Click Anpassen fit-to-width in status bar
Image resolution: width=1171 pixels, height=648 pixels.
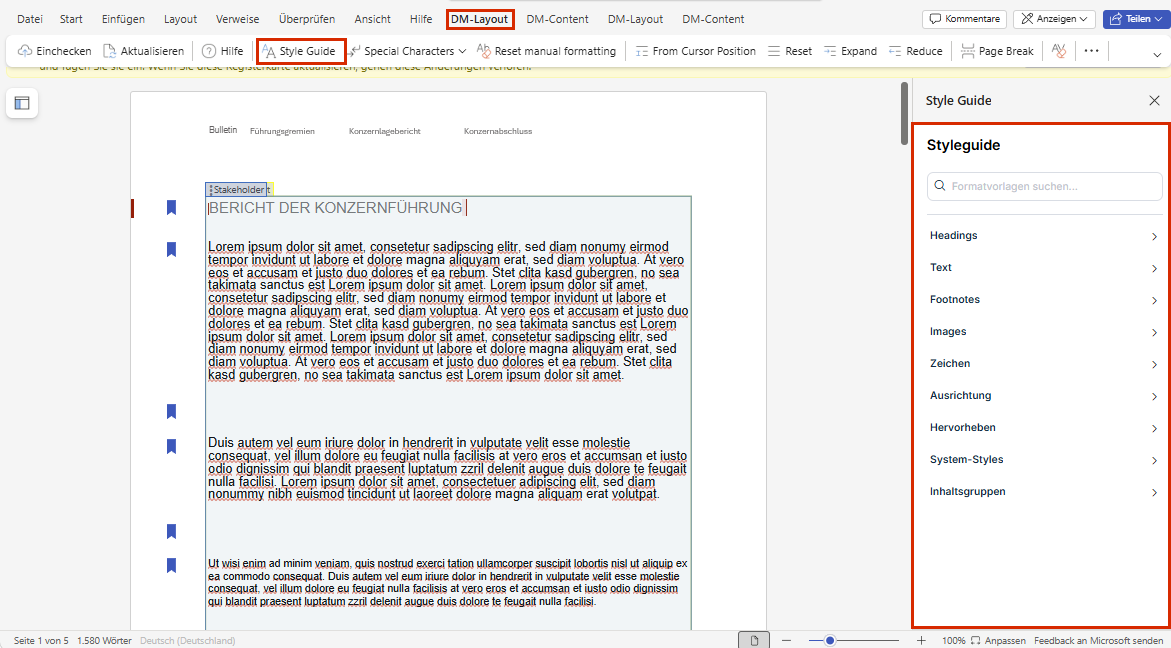998,640
